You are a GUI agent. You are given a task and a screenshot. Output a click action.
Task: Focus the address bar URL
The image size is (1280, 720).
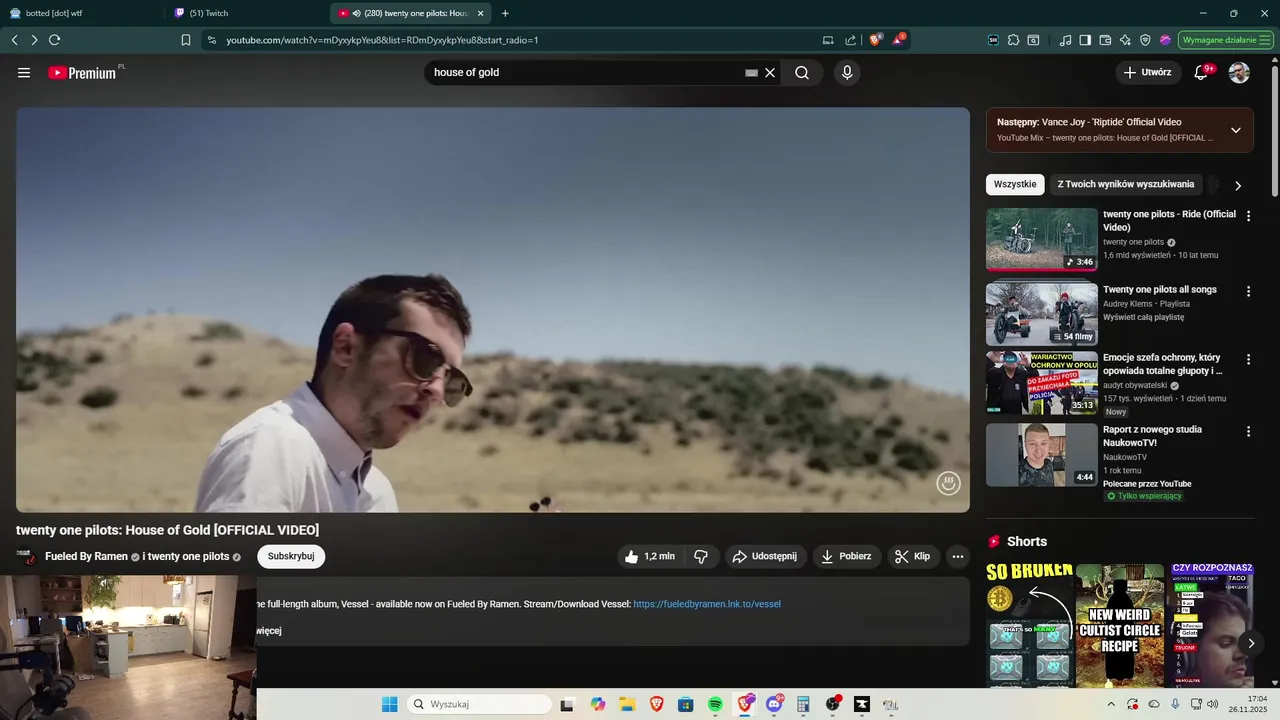click(382, 40)
